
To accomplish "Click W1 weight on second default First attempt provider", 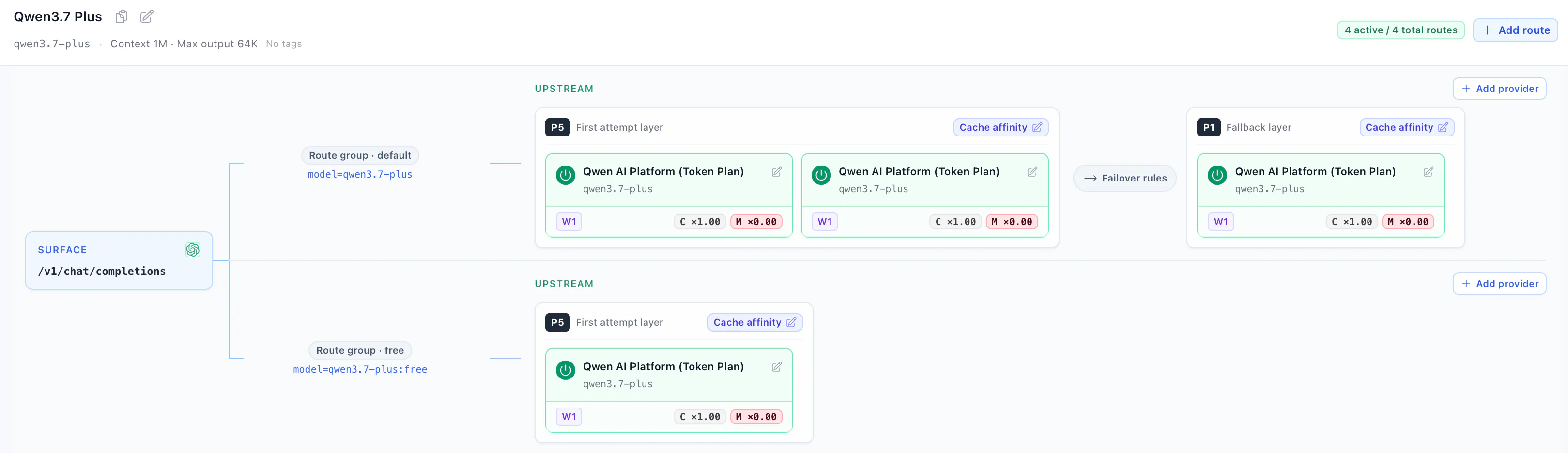I will [x=825, y=222].
